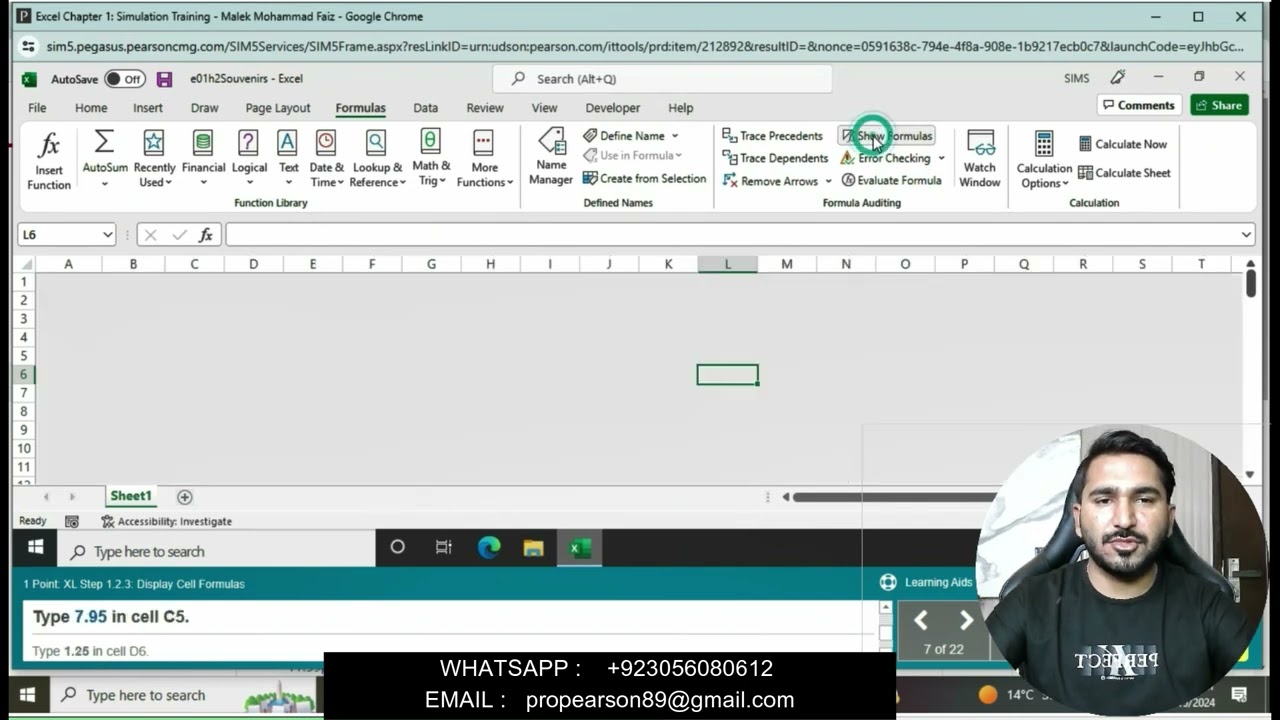Switch to the Insert tab
Viewport: 1280px width, 720px height.
coord(148,108)
